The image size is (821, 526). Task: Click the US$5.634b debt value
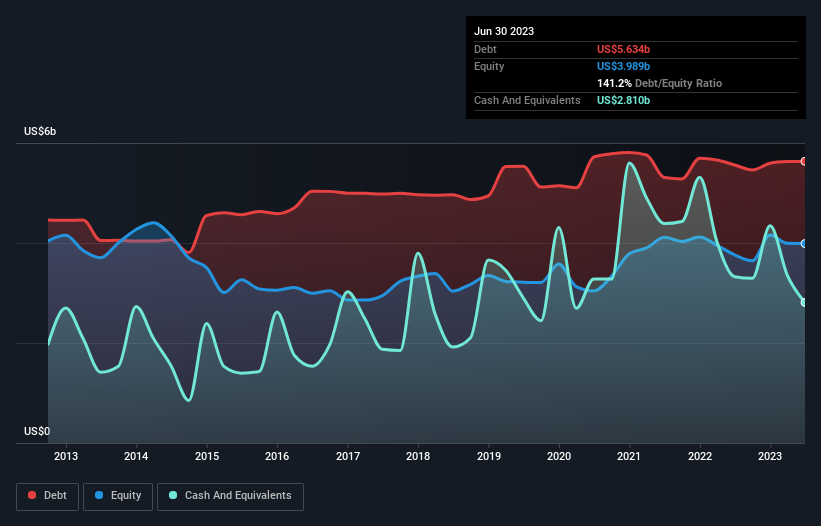click(623, 49)
